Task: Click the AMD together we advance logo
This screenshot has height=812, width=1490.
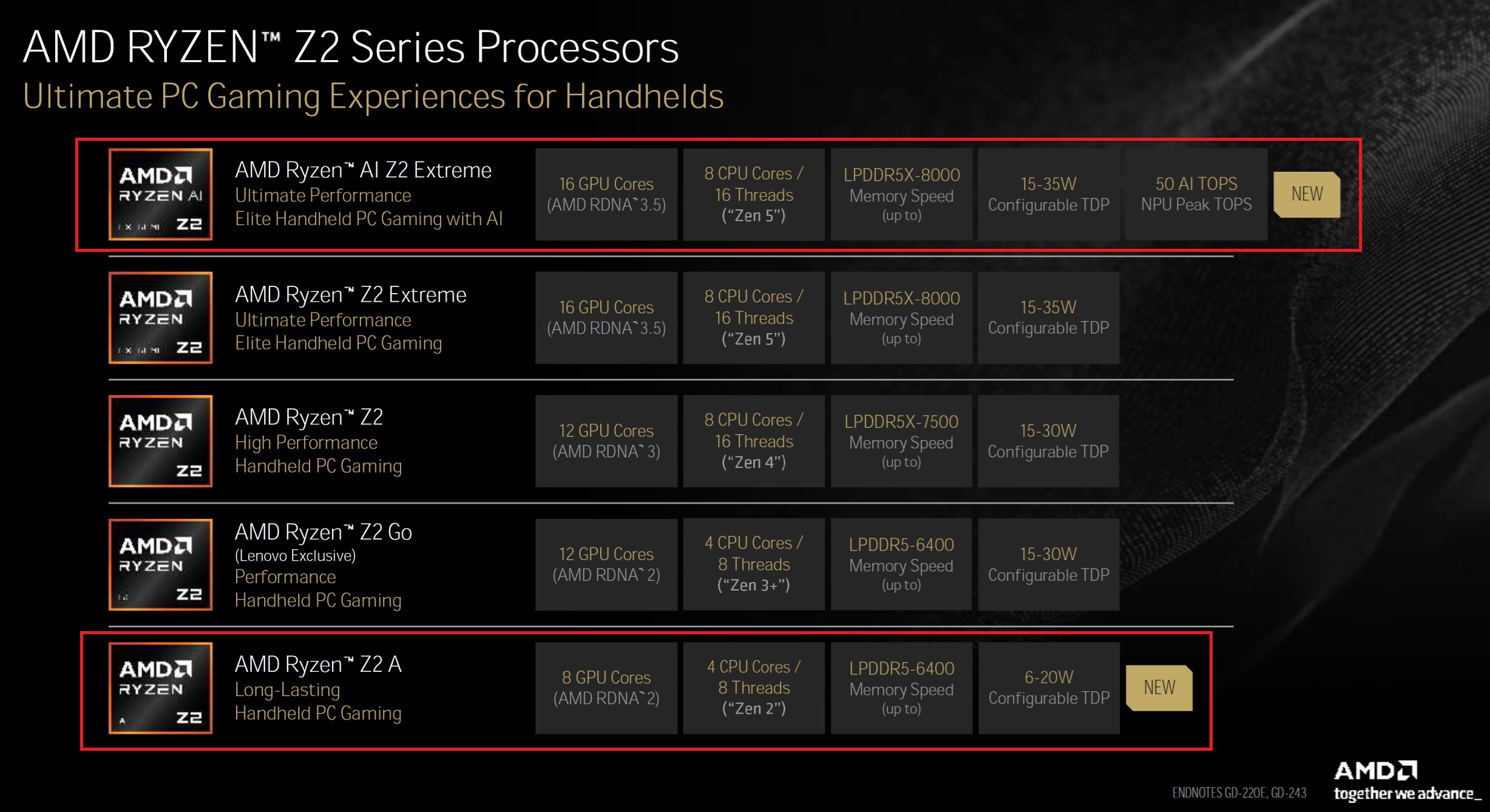Action: point(1406,782)
